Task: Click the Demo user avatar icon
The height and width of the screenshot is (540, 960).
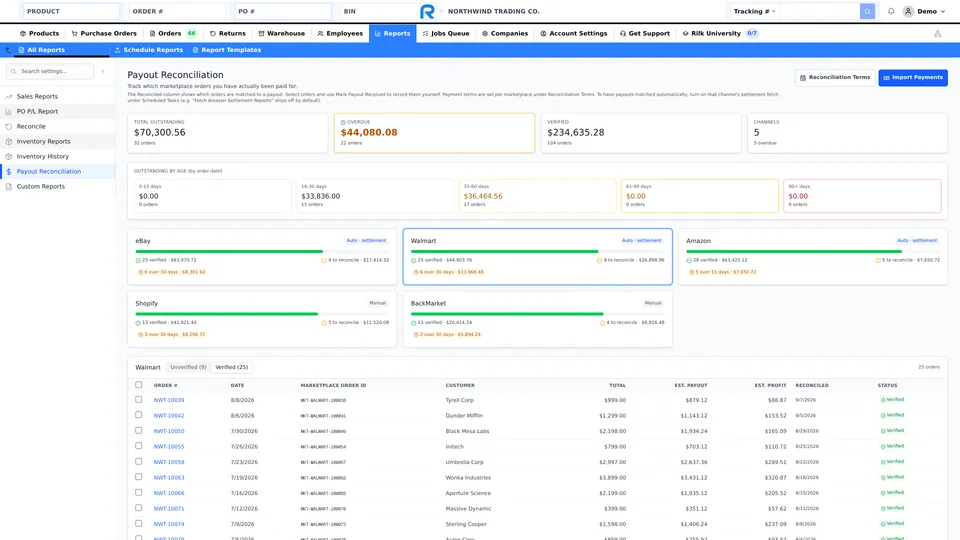Action: [x=908, y=11]
